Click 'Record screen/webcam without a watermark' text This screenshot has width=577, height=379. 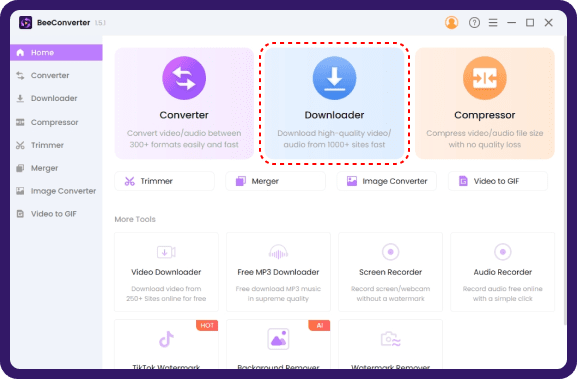click(390, 294)
